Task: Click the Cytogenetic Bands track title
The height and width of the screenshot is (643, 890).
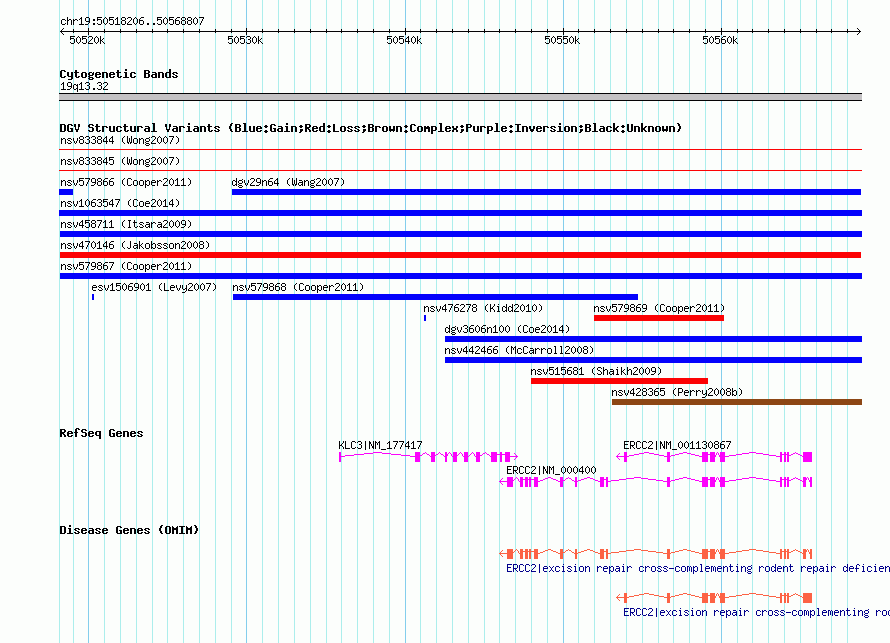Action: (x=119, y=74)
